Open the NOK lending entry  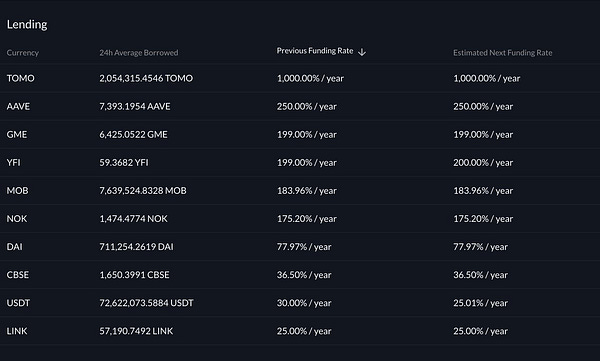(300, 219)
